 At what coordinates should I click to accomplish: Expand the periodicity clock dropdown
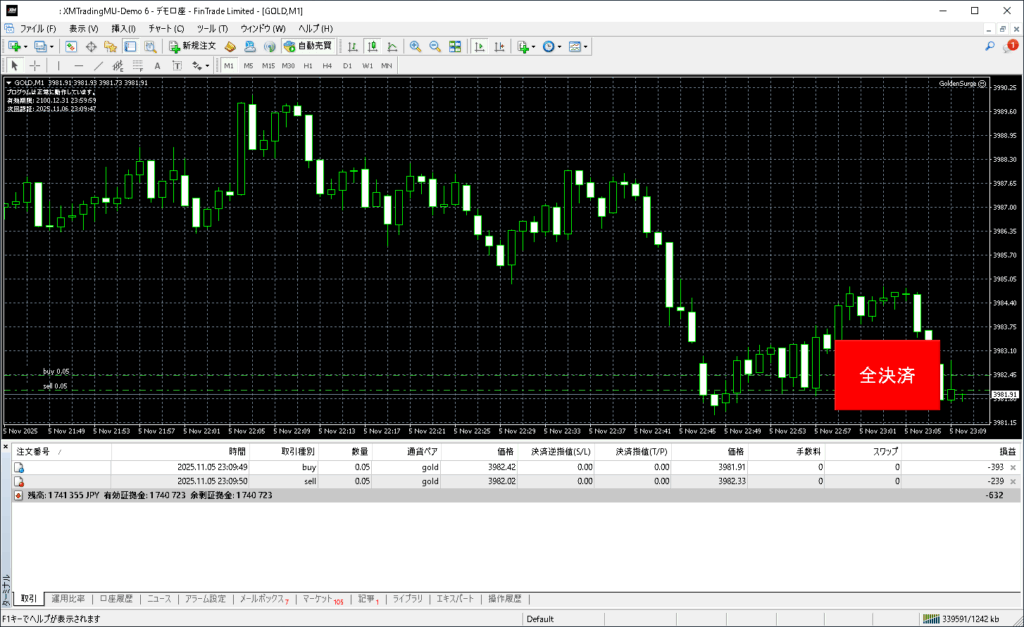pos(561,46)
